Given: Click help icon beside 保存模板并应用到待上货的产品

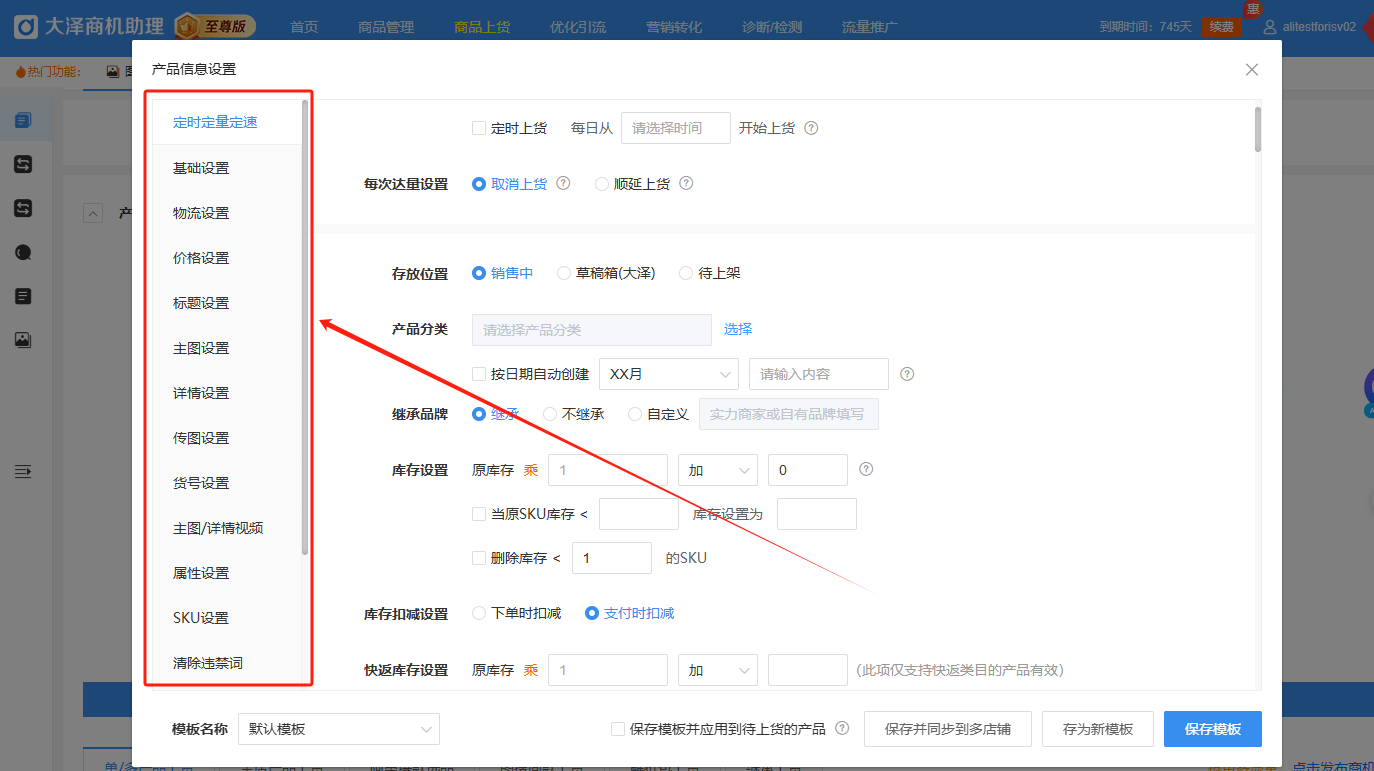Looking at the screenshot, I should coord(842,728).
